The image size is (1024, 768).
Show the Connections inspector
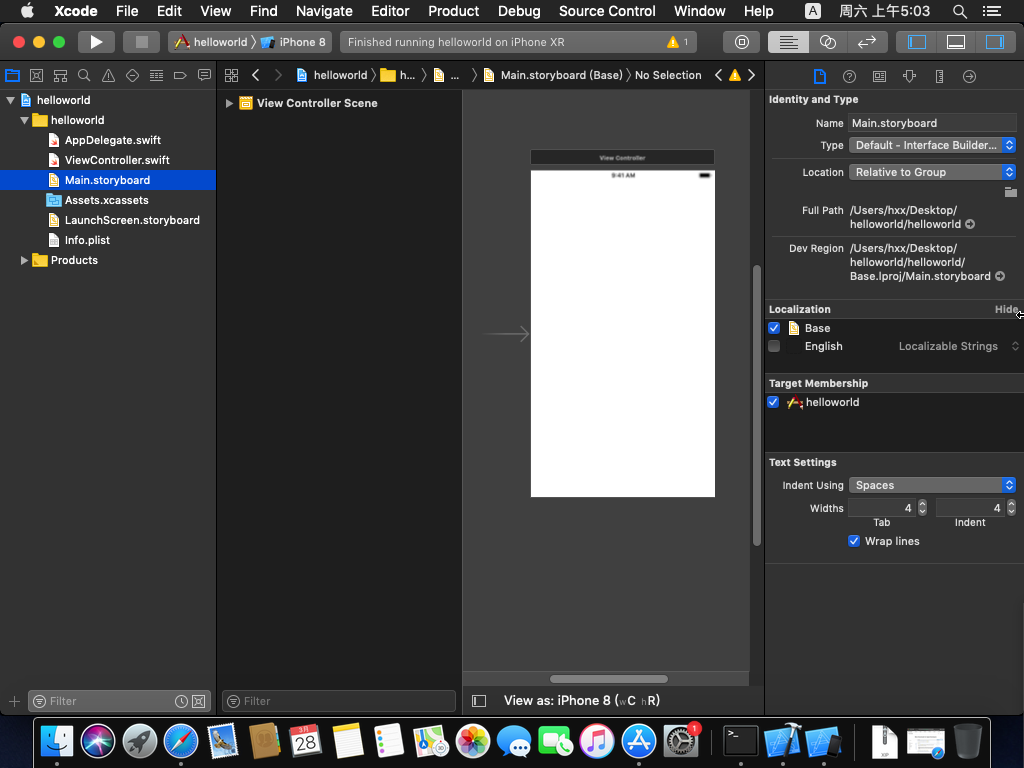point(969,76)
